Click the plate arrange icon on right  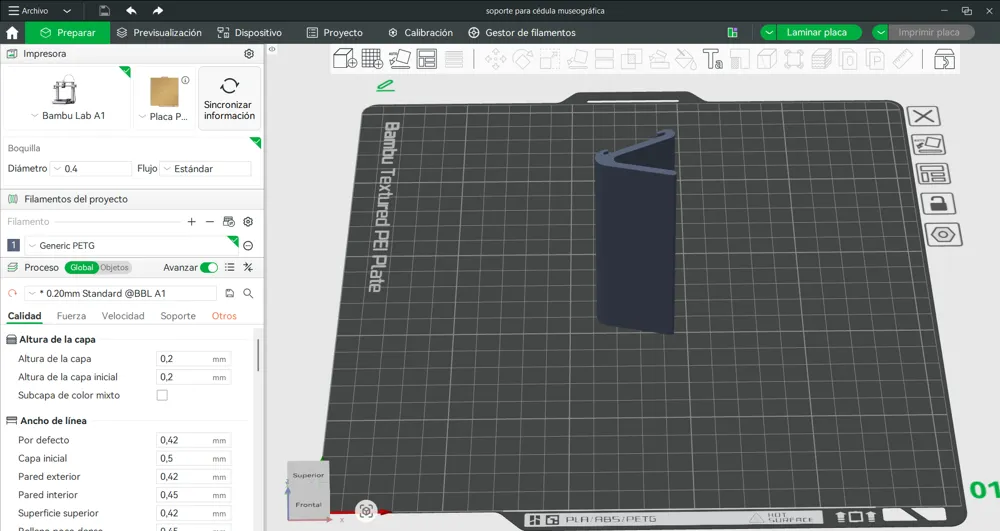click(932, 173)
